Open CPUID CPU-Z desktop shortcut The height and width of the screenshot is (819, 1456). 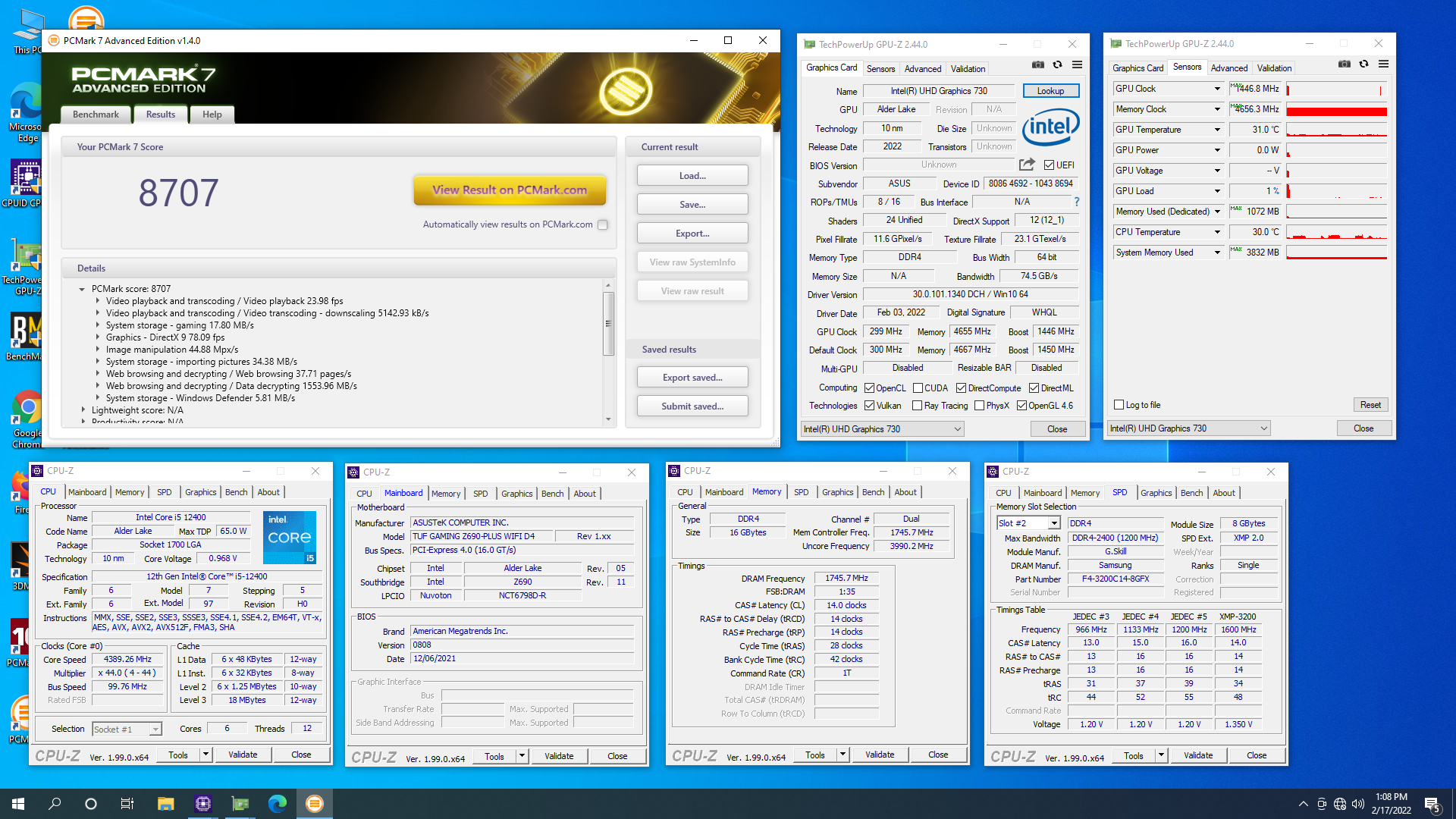point(25,184)
